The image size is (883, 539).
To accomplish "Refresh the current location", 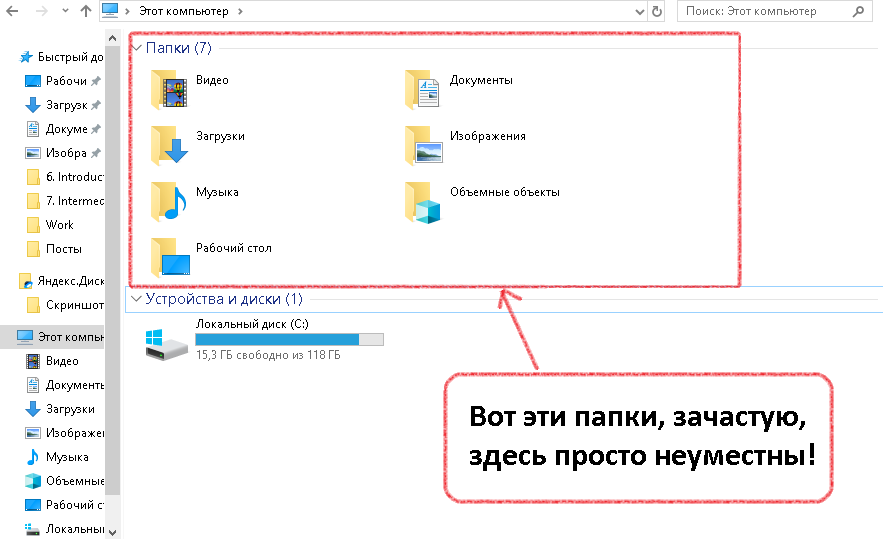I will pyautogui.click(x=657, y=11).
